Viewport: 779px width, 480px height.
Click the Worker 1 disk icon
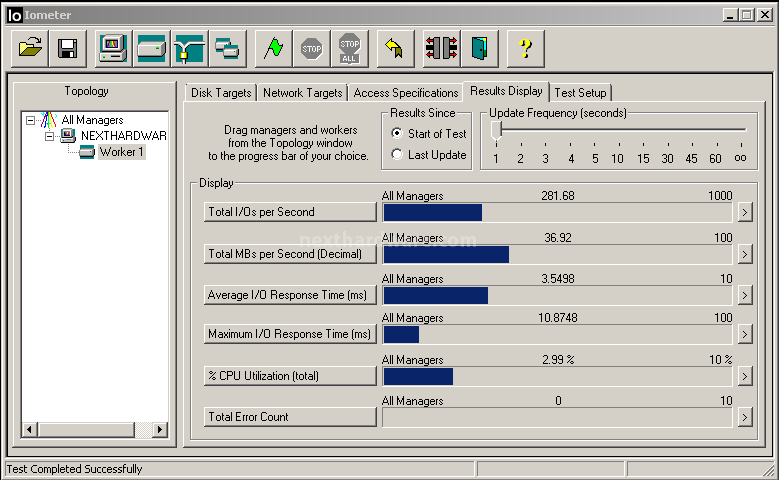coord(87,152)
